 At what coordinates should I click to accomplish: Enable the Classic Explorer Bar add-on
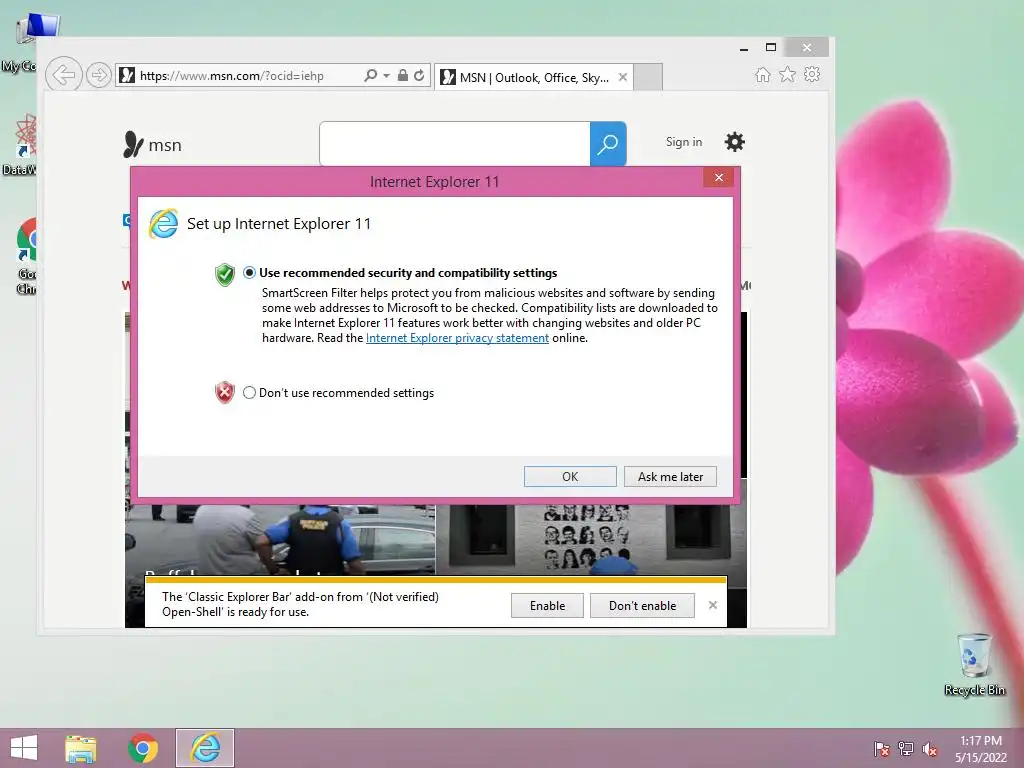(x=547, y=605)
